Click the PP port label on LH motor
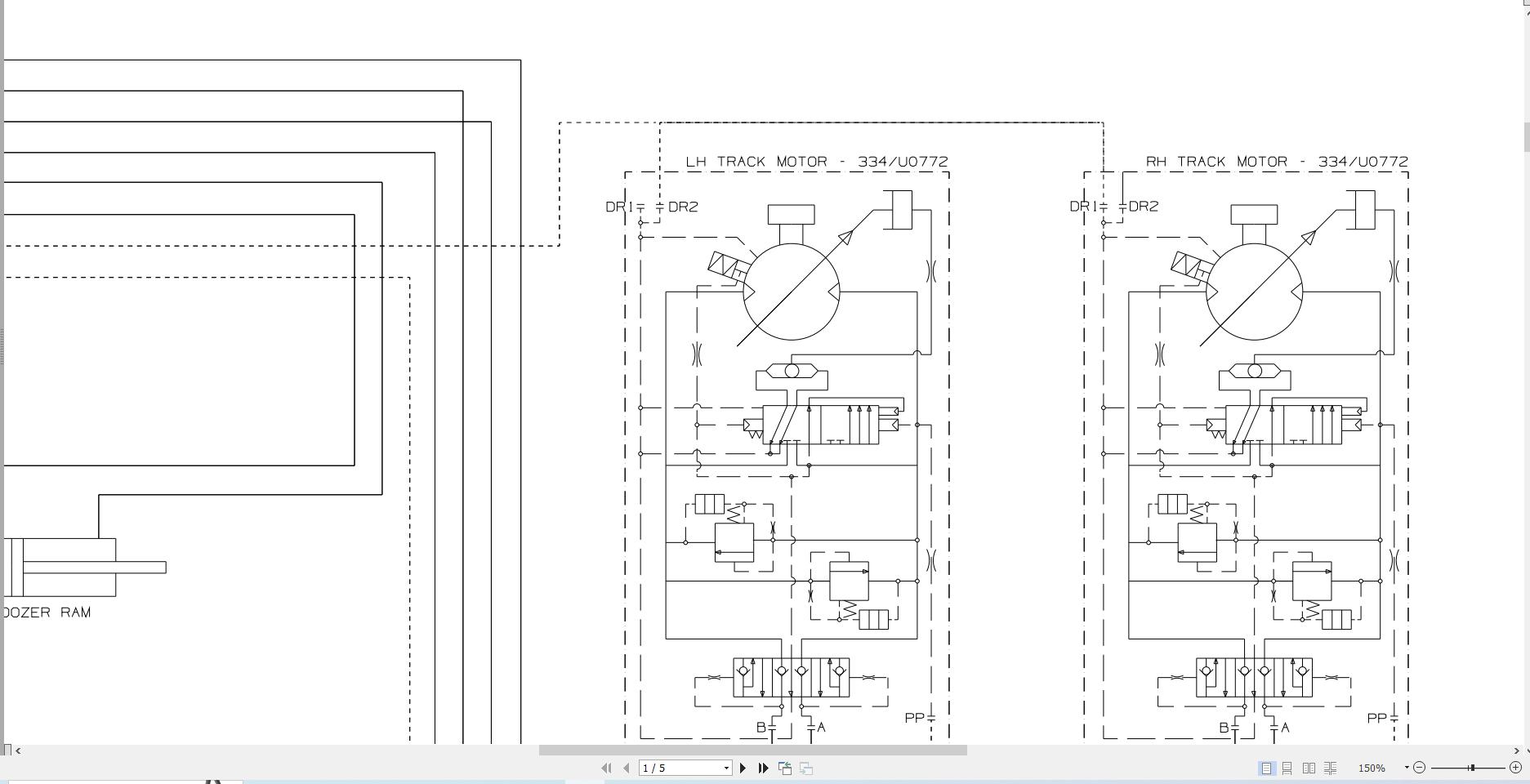 point(915,718)
